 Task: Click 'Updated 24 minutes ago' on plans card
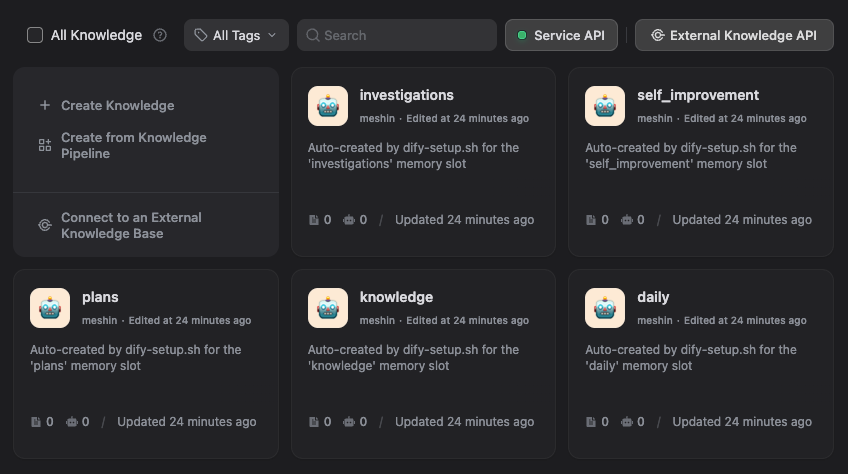[x=187, y=422]
